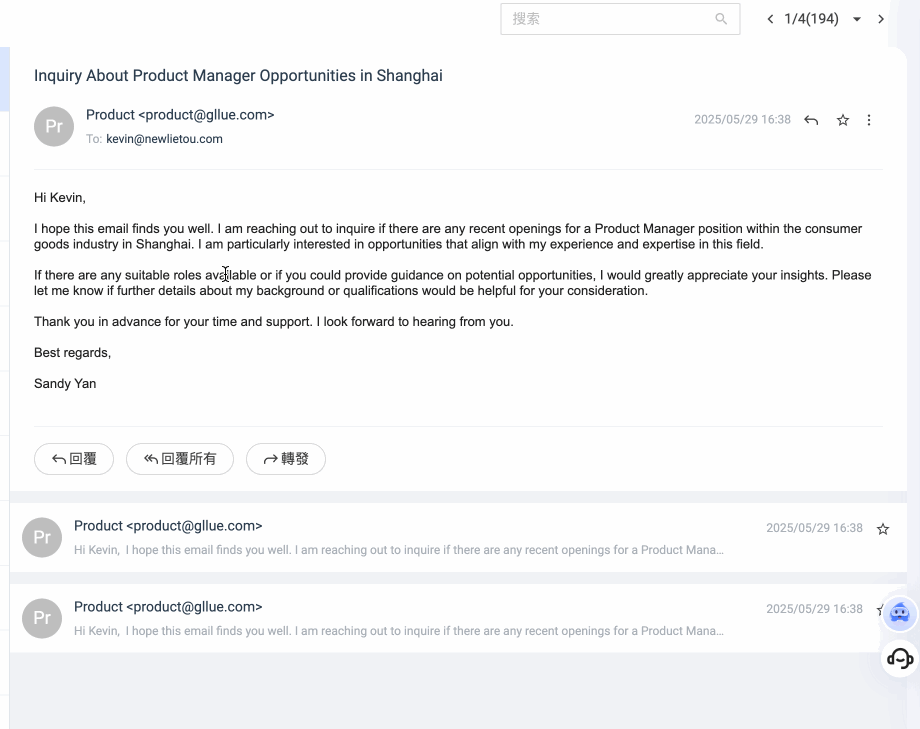Click the 回覆所有 reply all button
The image size is (920, 729).
click(x=180, y=459)
